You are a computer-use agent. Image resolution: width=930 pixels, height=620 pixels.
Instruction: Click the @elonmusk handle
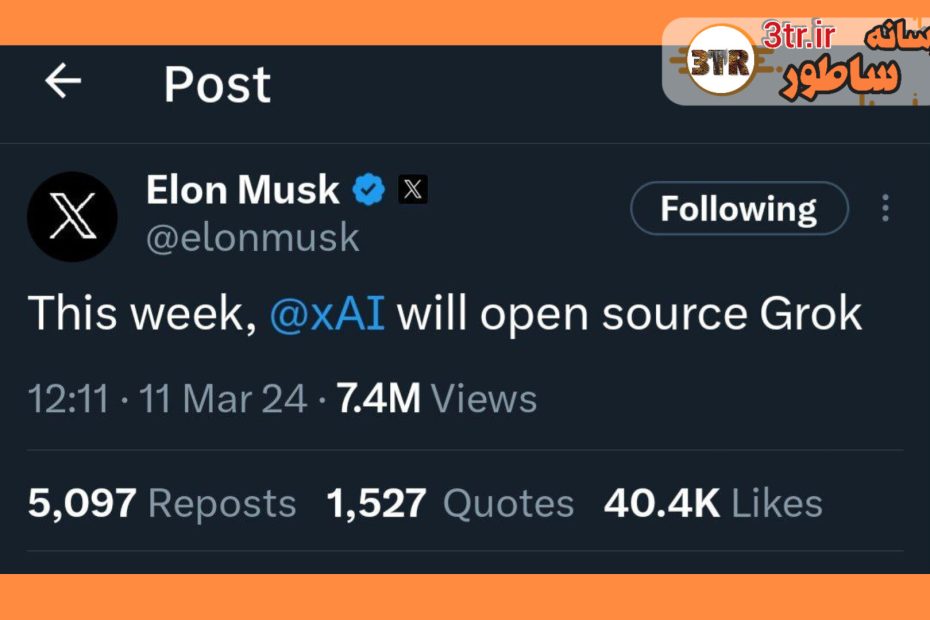253,238
